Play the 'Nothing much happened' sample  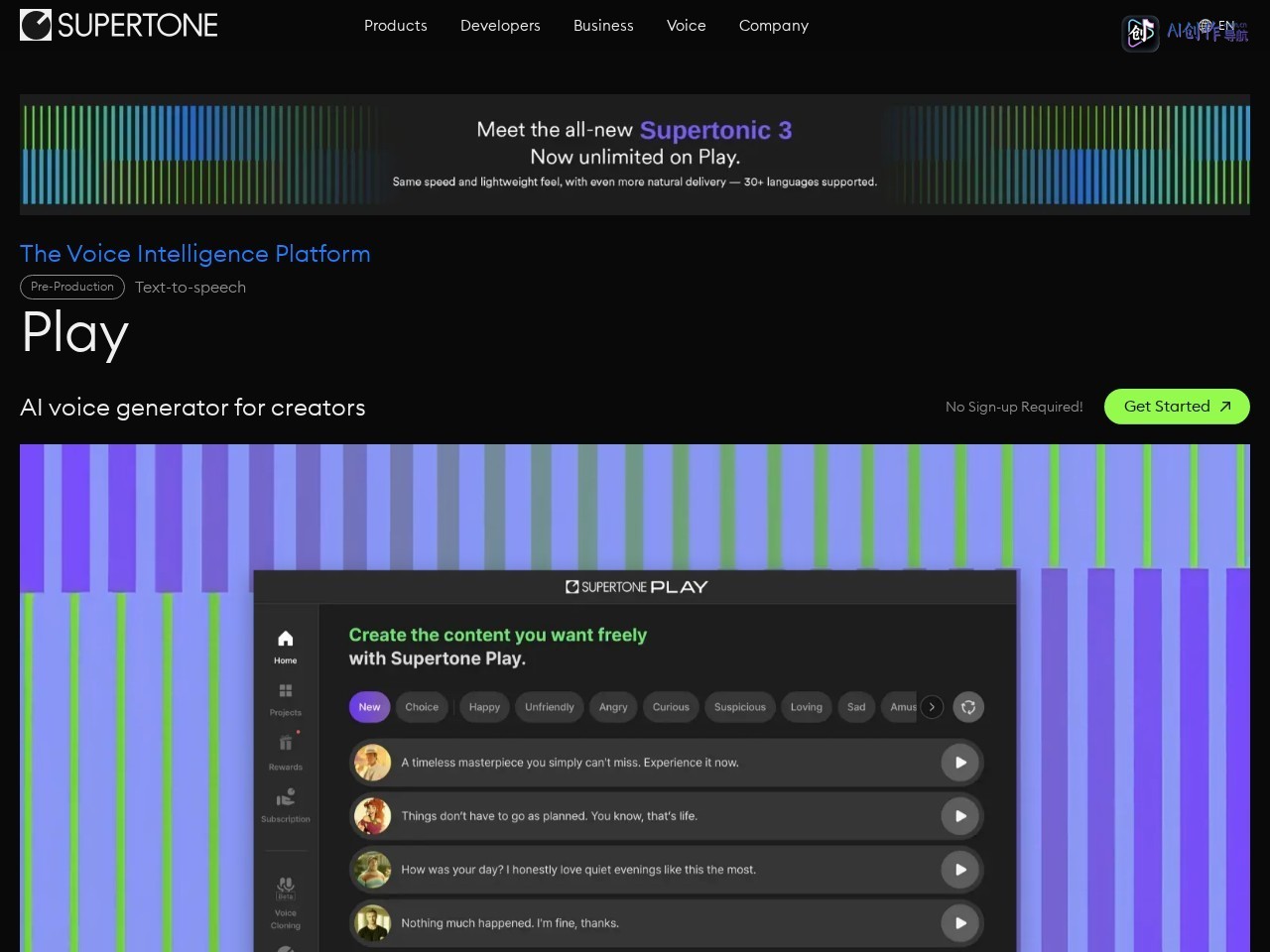(x=960, y=923)
